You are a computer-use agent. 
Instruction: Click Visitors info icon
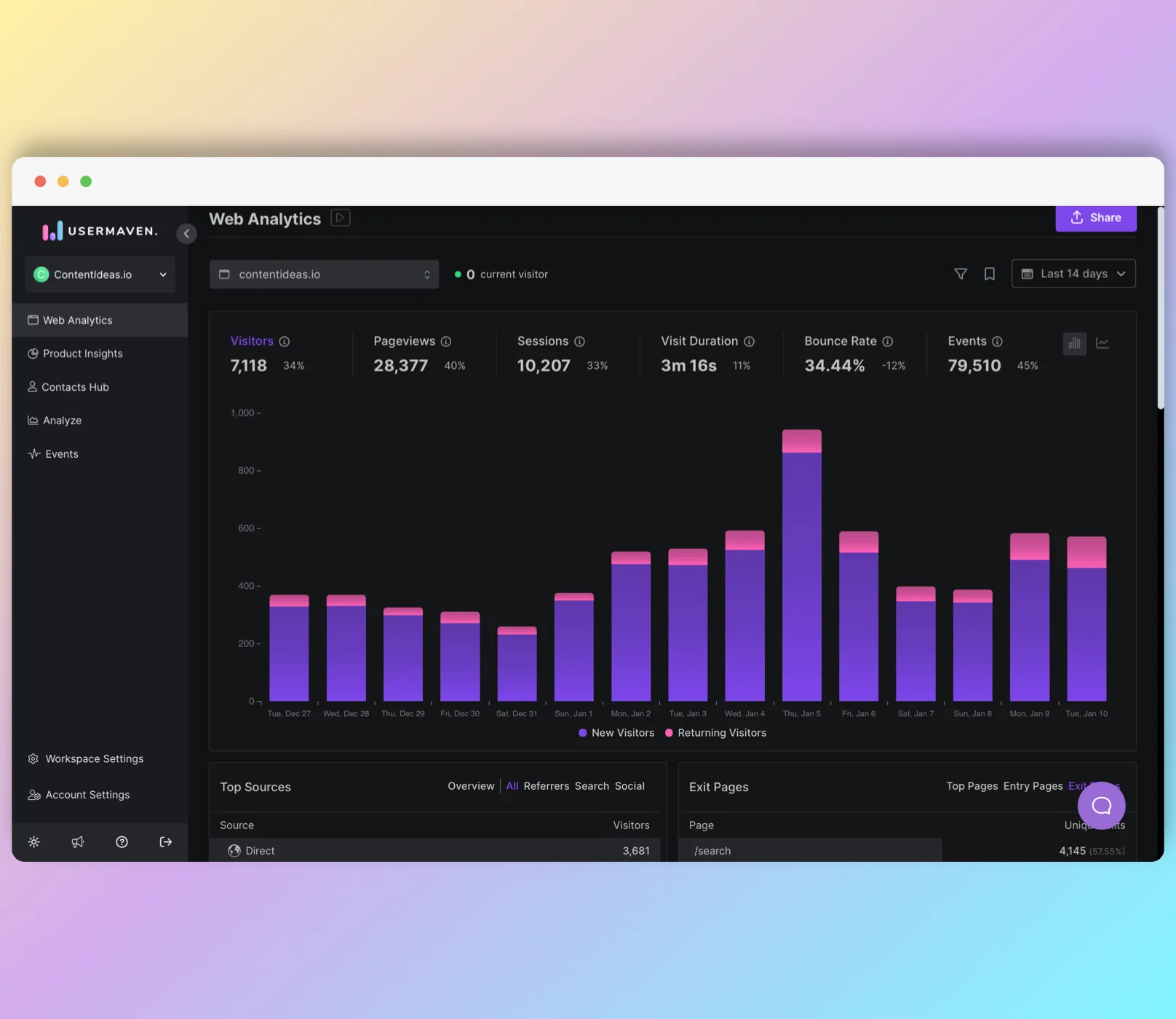pos(285,341)
